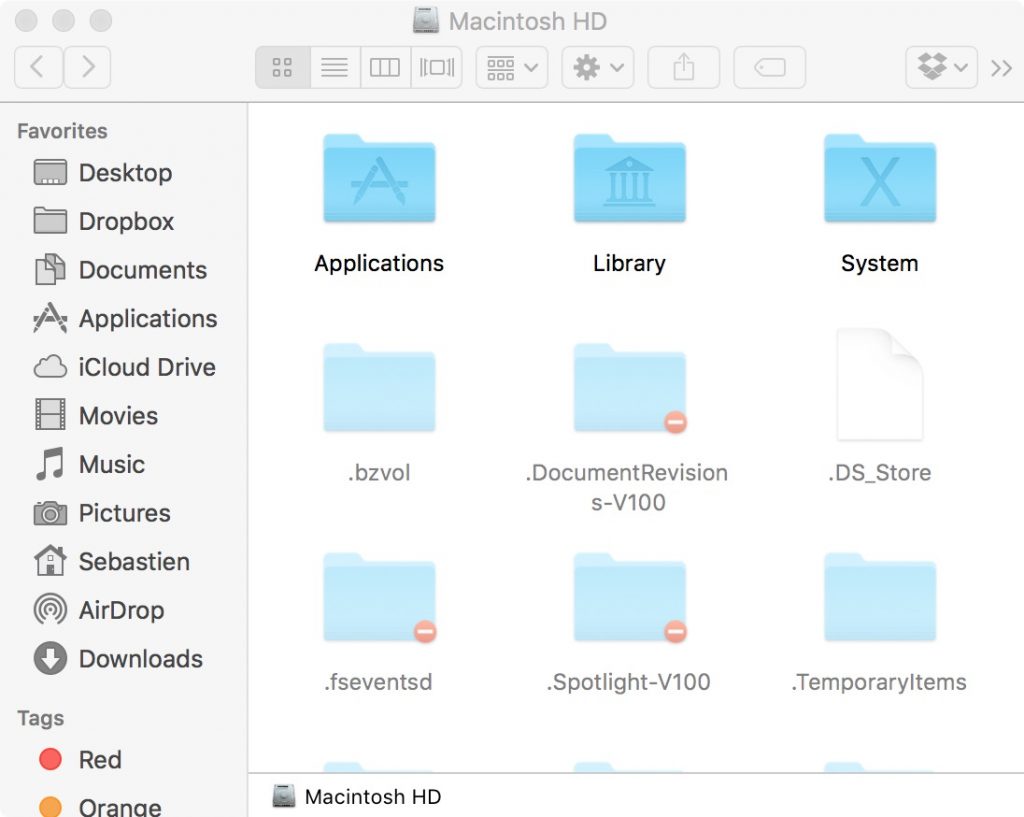Go back with the left arrow button
The width and height of the screenshot is (1024, 817).
38,67
